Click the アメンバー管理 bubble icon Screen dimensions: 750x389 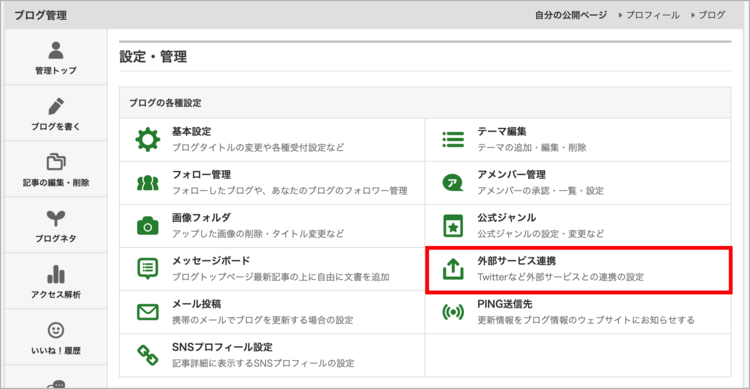pyautogui.click(x=453, y=183)
